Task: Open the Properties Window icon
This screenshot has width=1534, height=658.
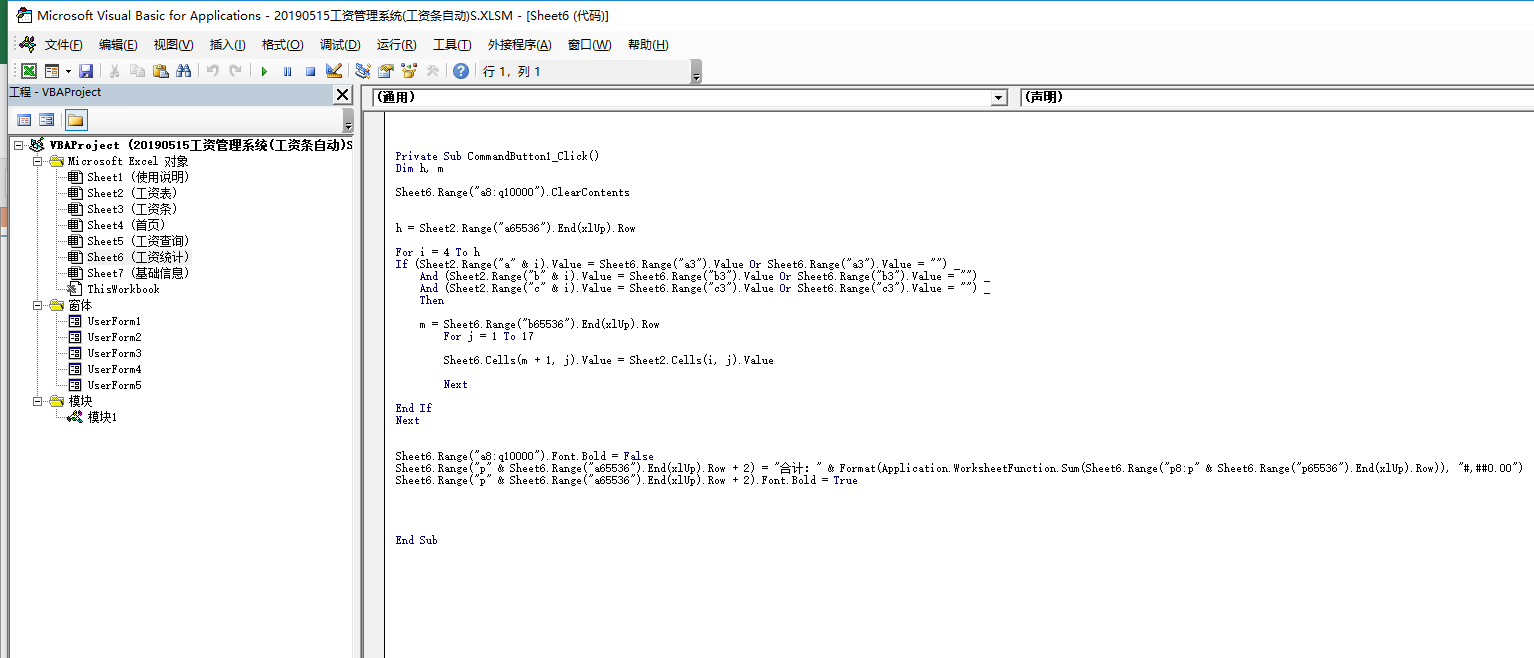Action: pos(386,71)
